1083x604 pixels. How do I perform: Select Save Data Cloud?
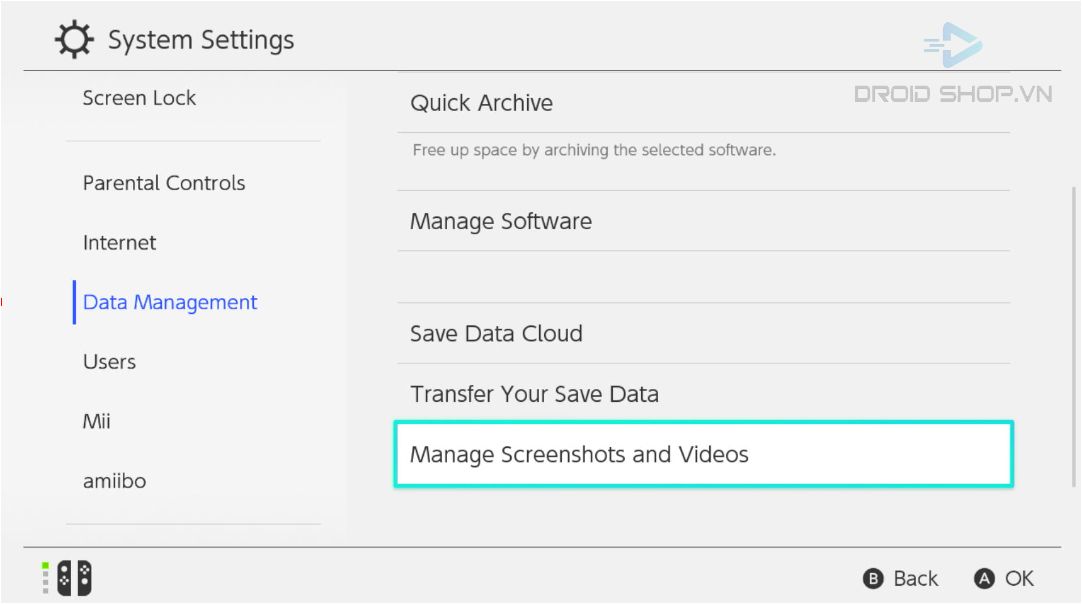[x=703, y=334]
